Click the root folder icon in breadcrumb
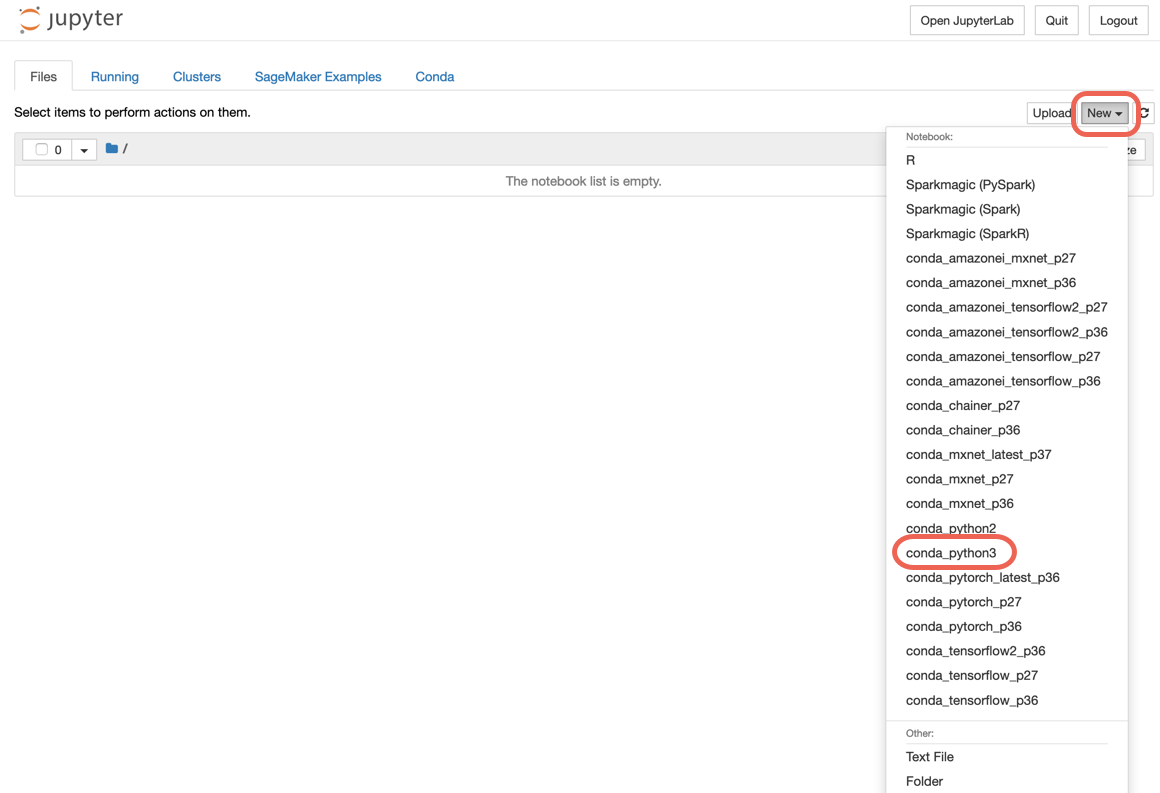Image resolution: width=1160 pixels, height=793 pixels. 112,149
